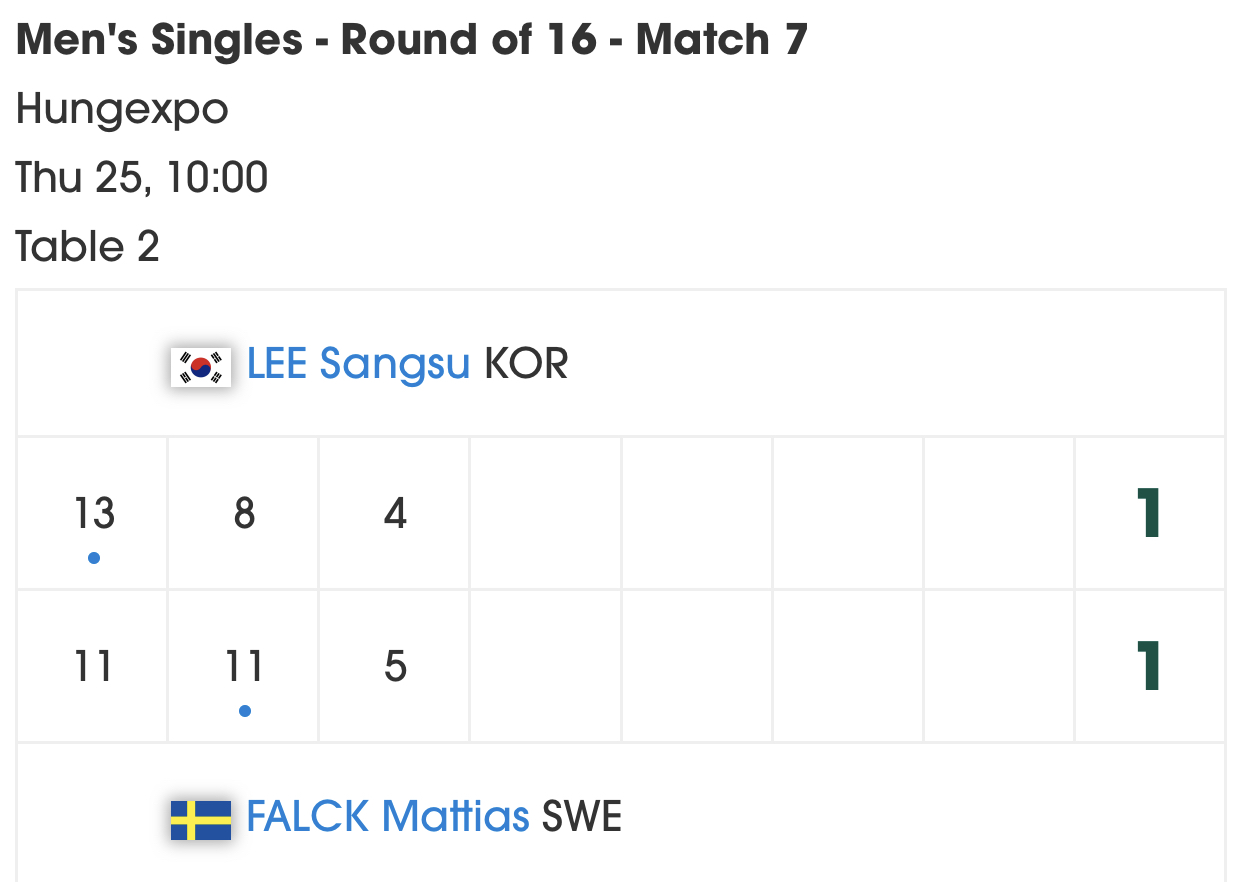This screenshot has width=1242, height=882.
Task: Click the Sweden flag icon
Action: (x=201, y=820)
